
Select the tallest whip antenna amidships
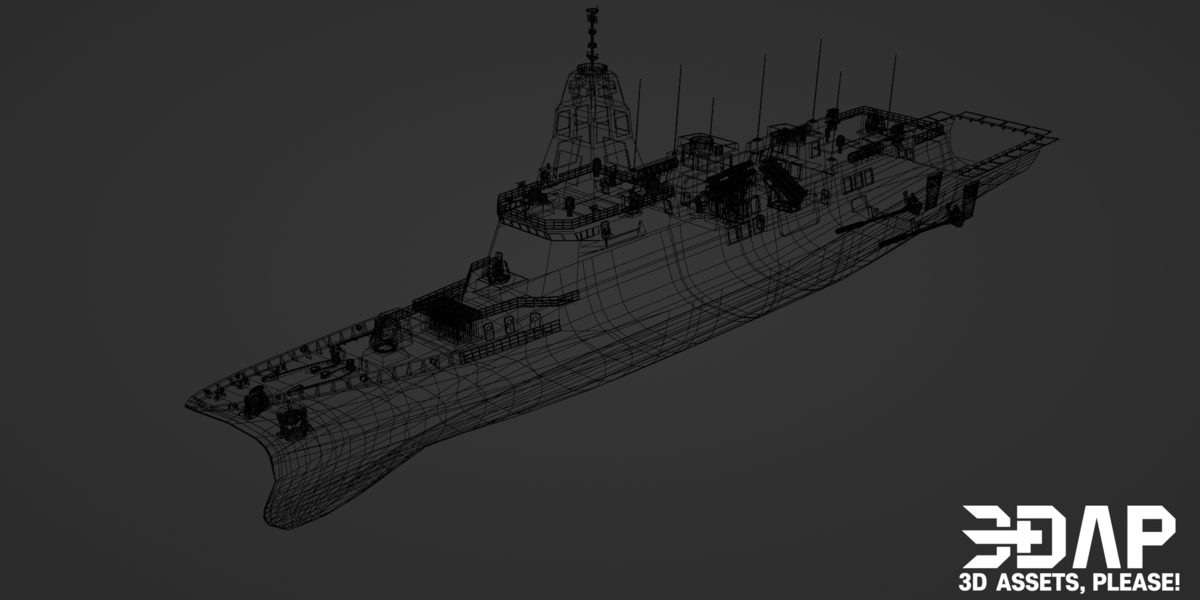[817, 82]
